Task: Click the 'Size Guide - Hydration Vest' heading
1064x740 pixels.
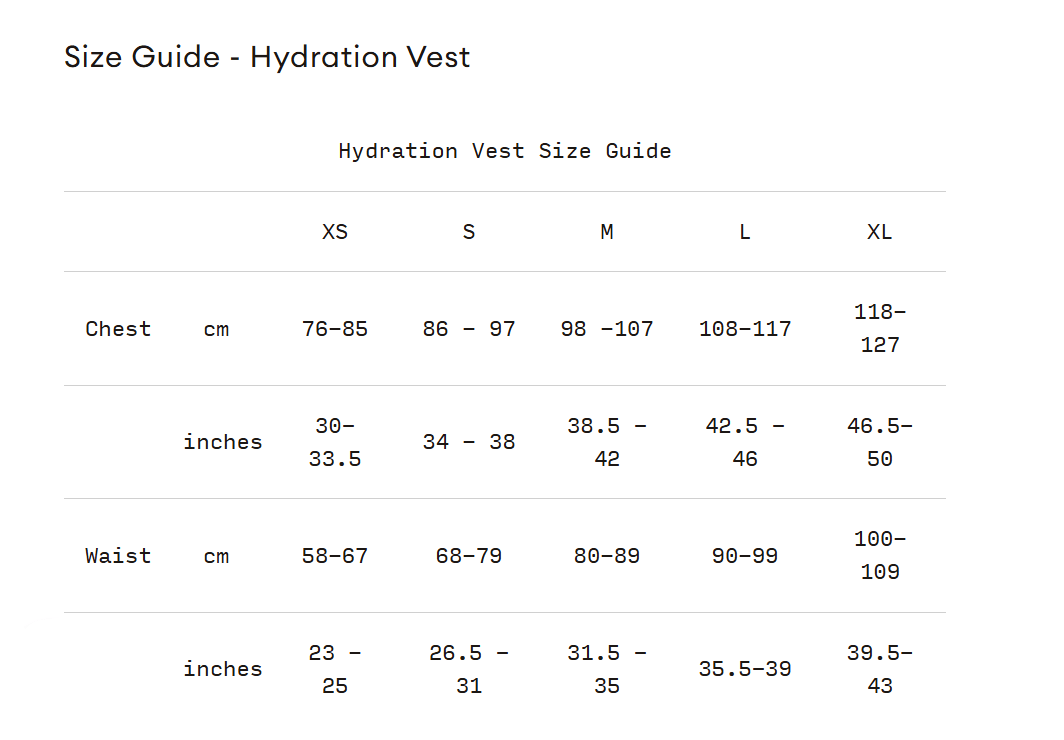Action: pyautogui.click(x=267, y=57)
